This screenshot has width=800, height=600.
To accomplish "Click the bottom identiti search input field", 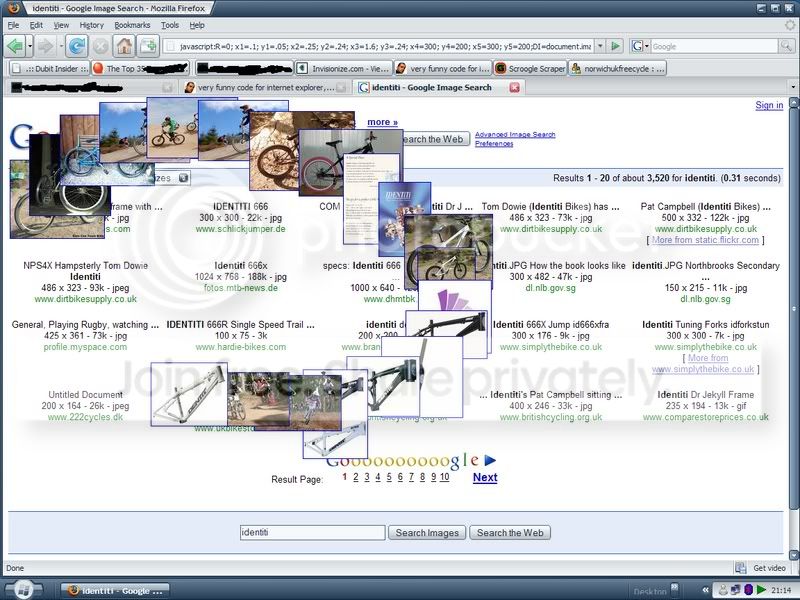I will (312, 533).
